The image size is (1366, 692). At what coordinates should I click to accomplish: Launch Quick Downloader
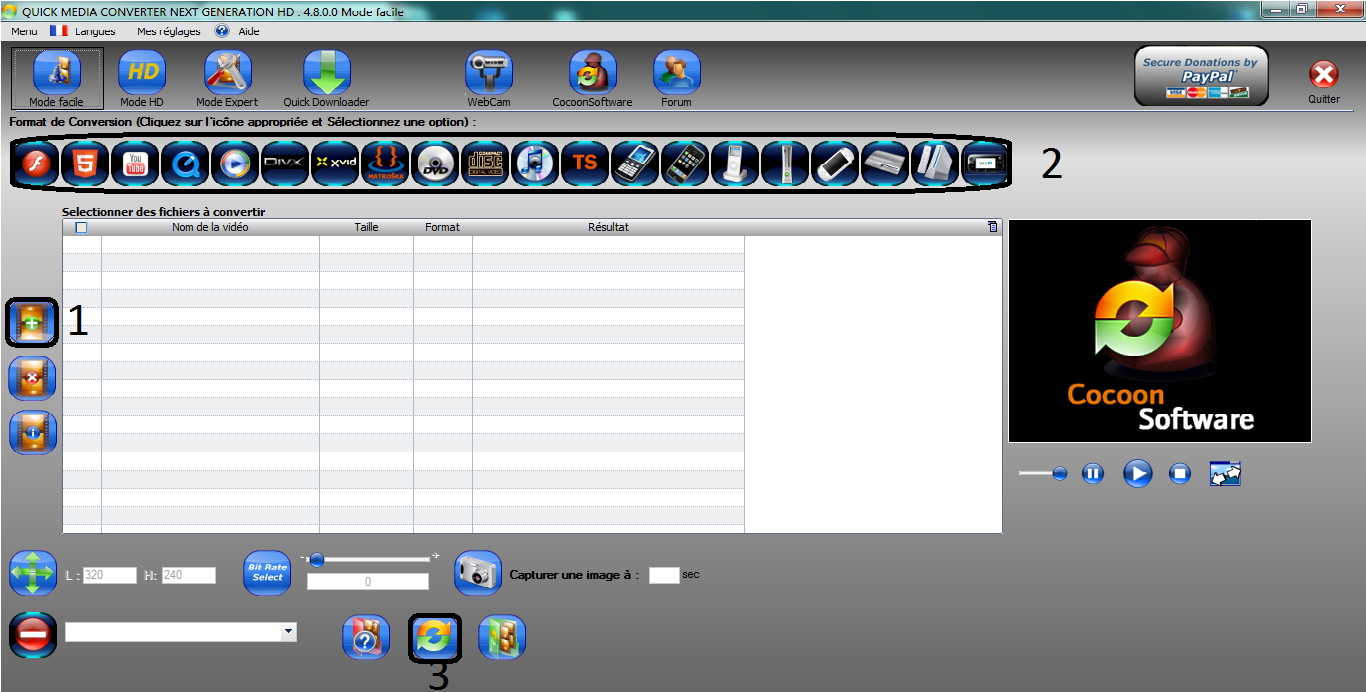tap(326, 78)
